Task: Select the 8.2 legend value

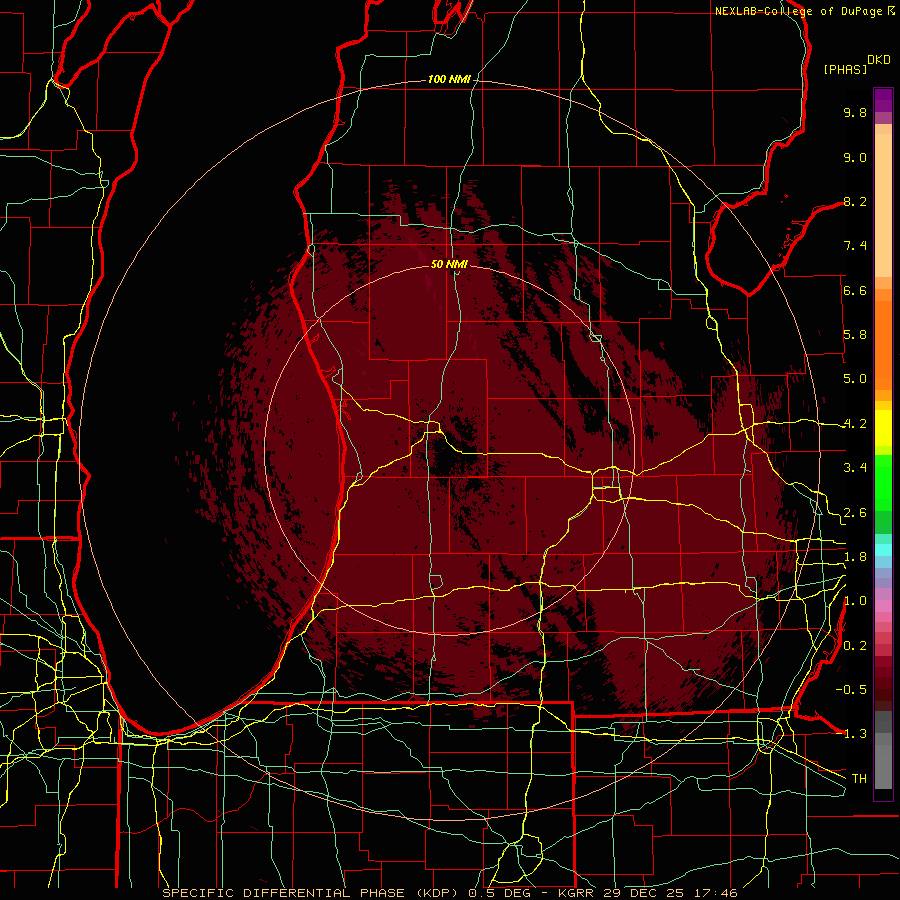Action: click(x=855, y=201)
